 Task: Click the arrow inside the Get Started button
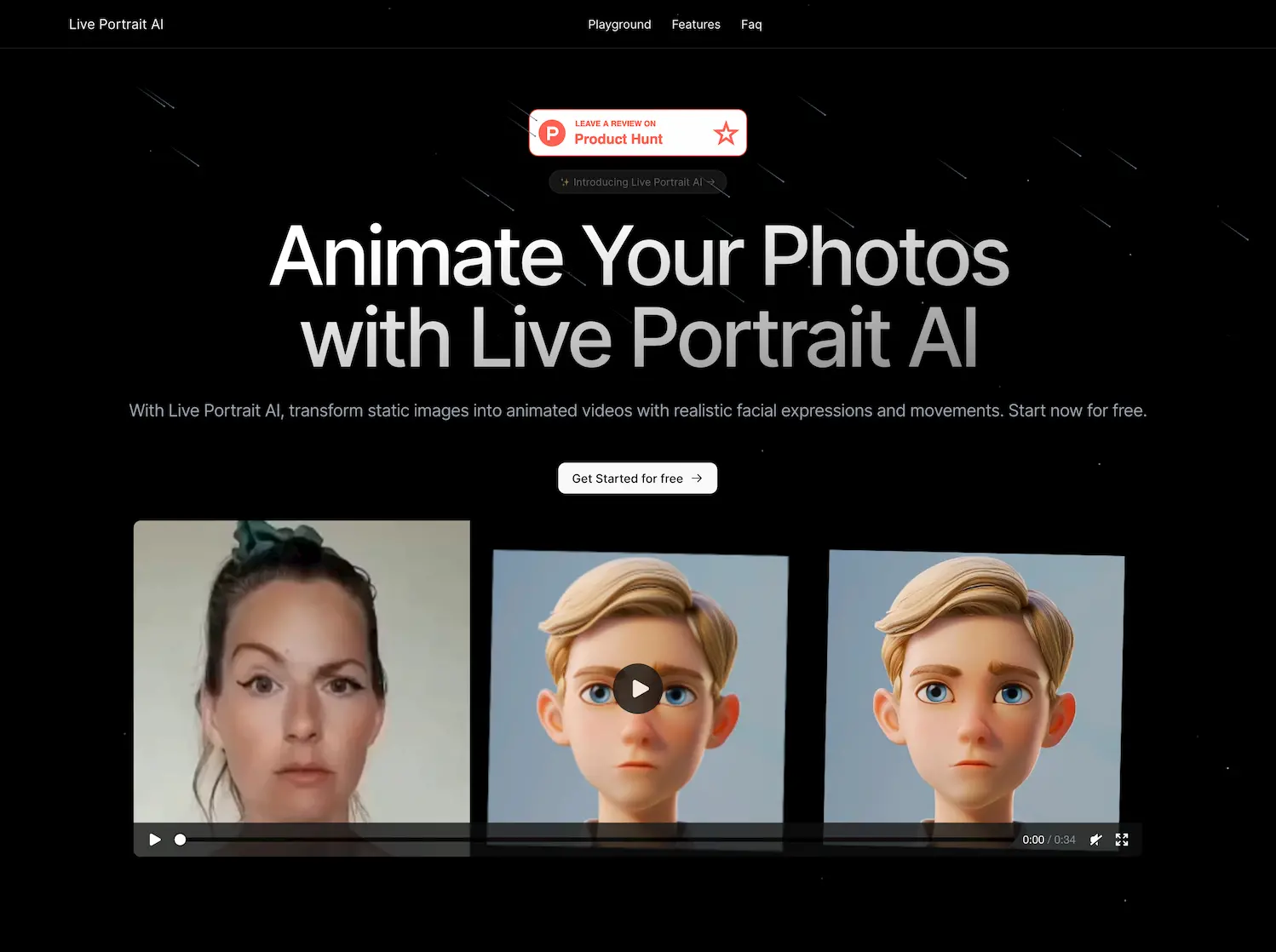coord(697,478)
